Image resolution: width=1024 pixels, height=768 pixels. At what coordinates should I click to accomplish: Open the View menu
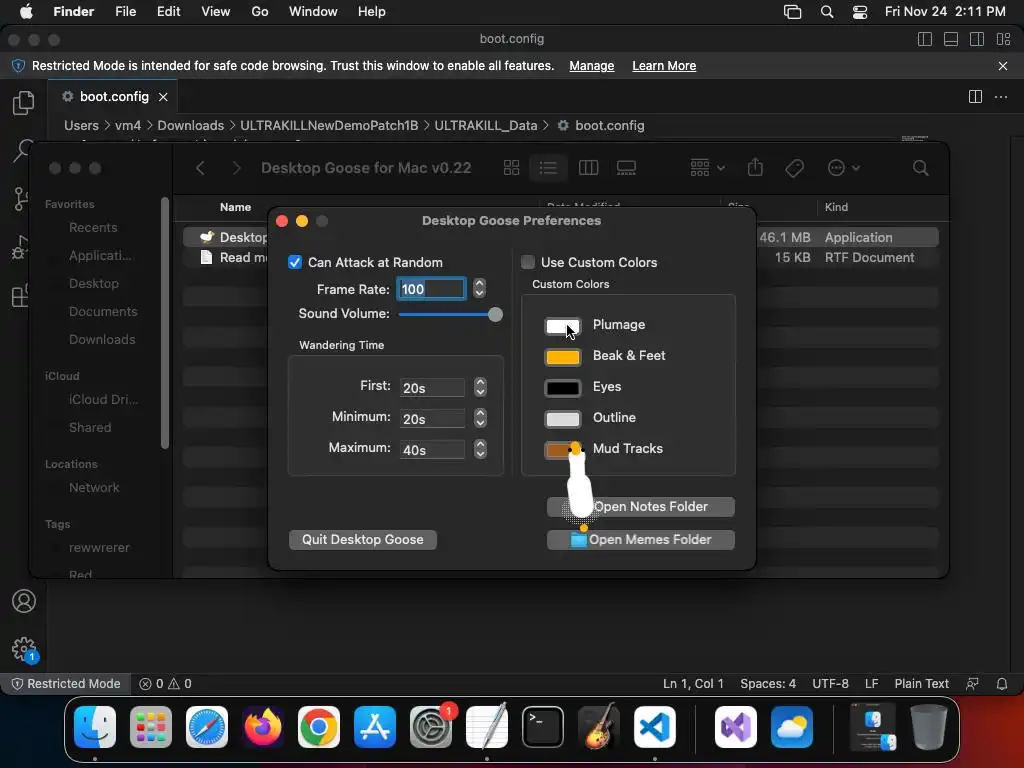click(x=216, y=12)
